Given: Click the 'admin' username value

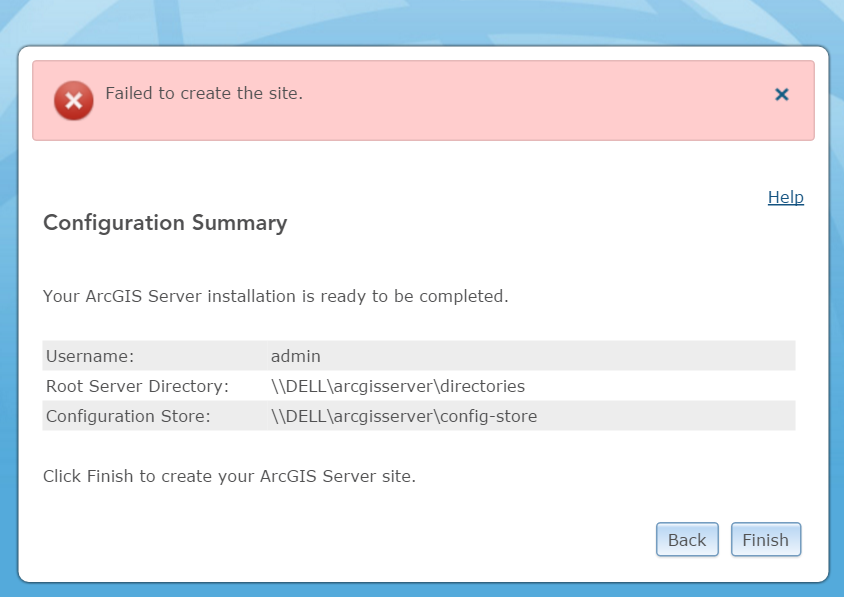Looking at the screenshot, I should [296, 356].
